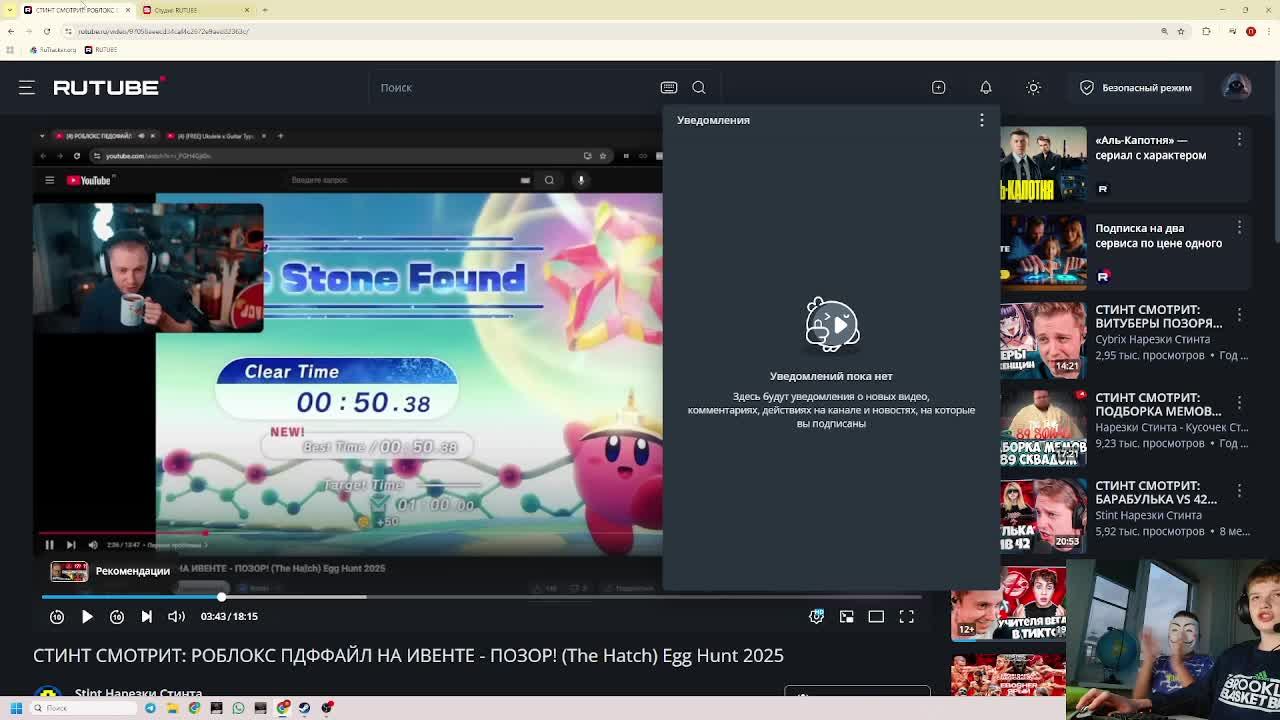Image resolution: width=1280 pixels, height=720 pixels.
Task: Open Подписка на два сервиса title link
Action: pyautogui.click(x=1159, y=236)
